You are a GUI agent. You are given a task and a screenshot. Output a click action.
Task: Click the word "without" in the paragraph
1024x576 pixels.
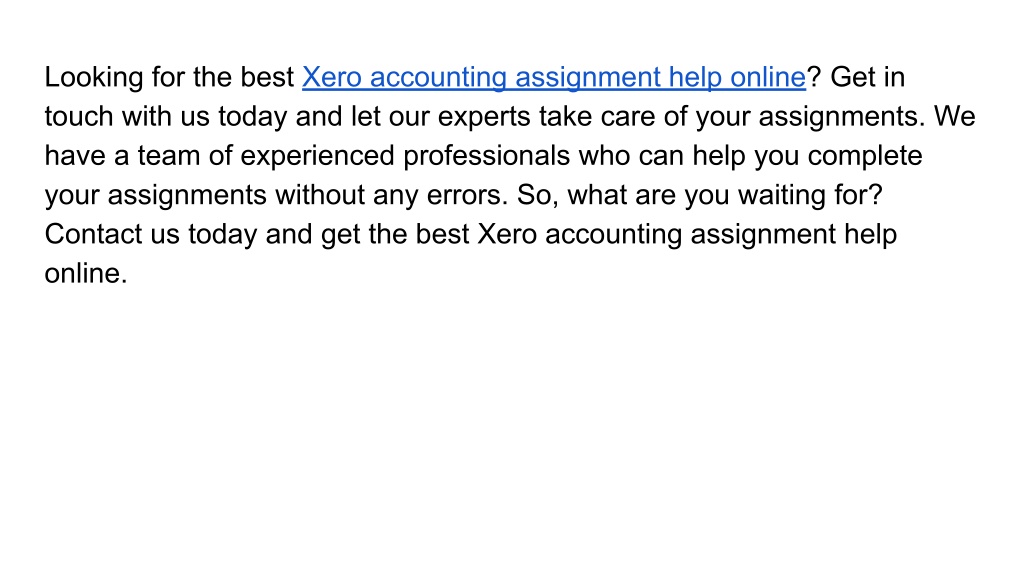click(x=319, y=195)
